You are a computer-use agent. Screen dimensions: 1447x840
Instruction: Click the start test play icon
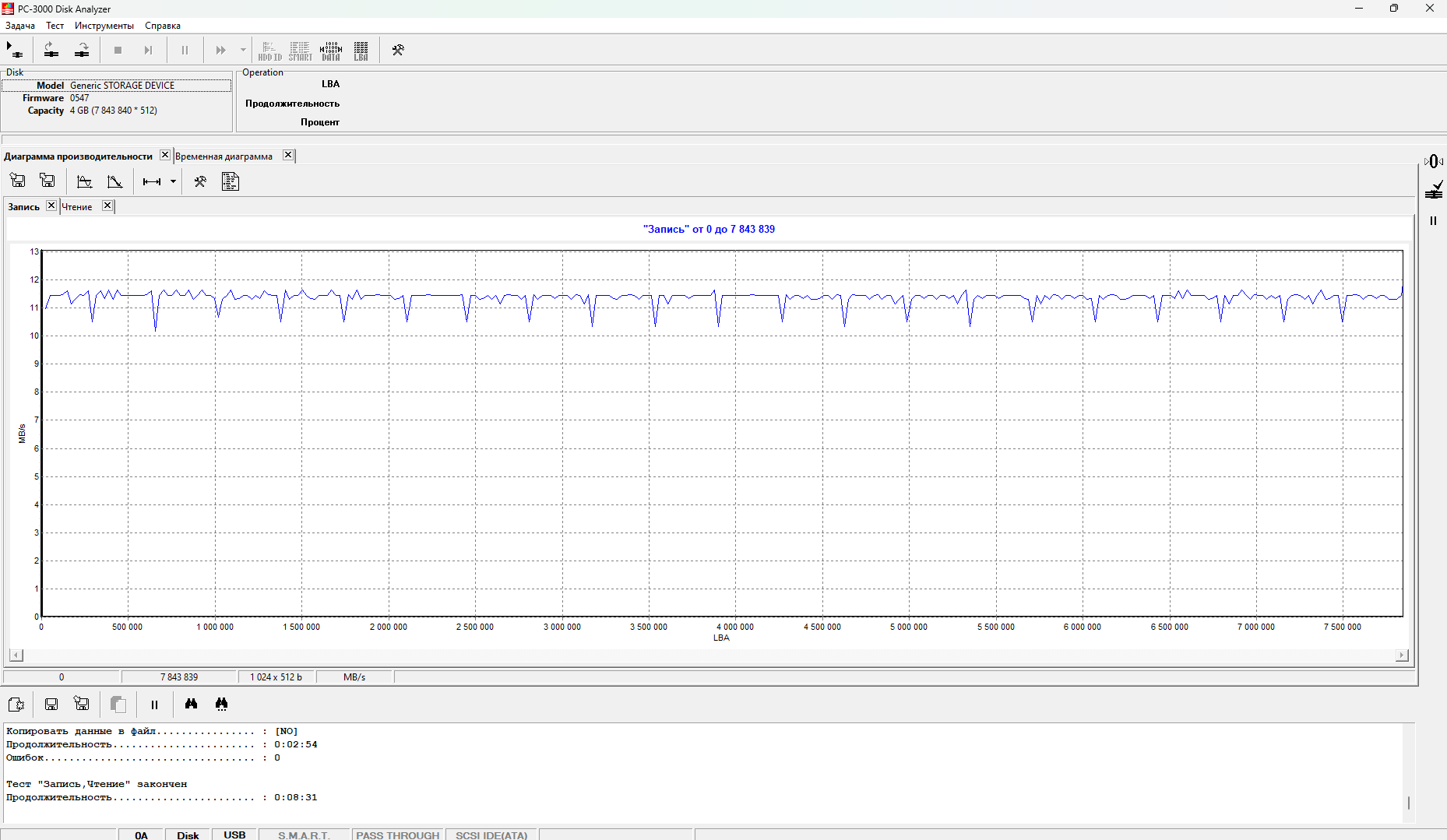15,50
